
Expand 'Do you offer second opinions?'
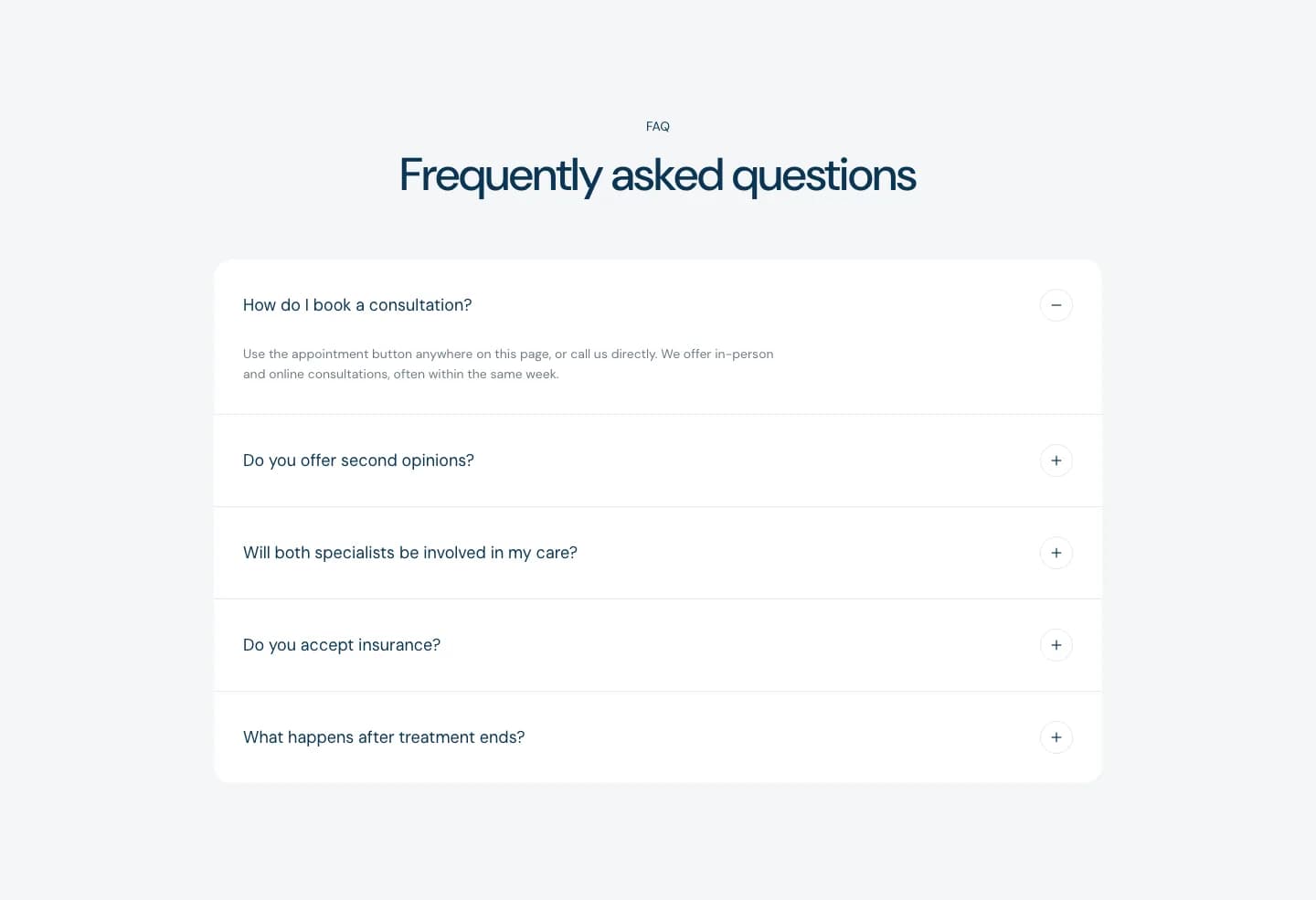(x=657, y=461)
